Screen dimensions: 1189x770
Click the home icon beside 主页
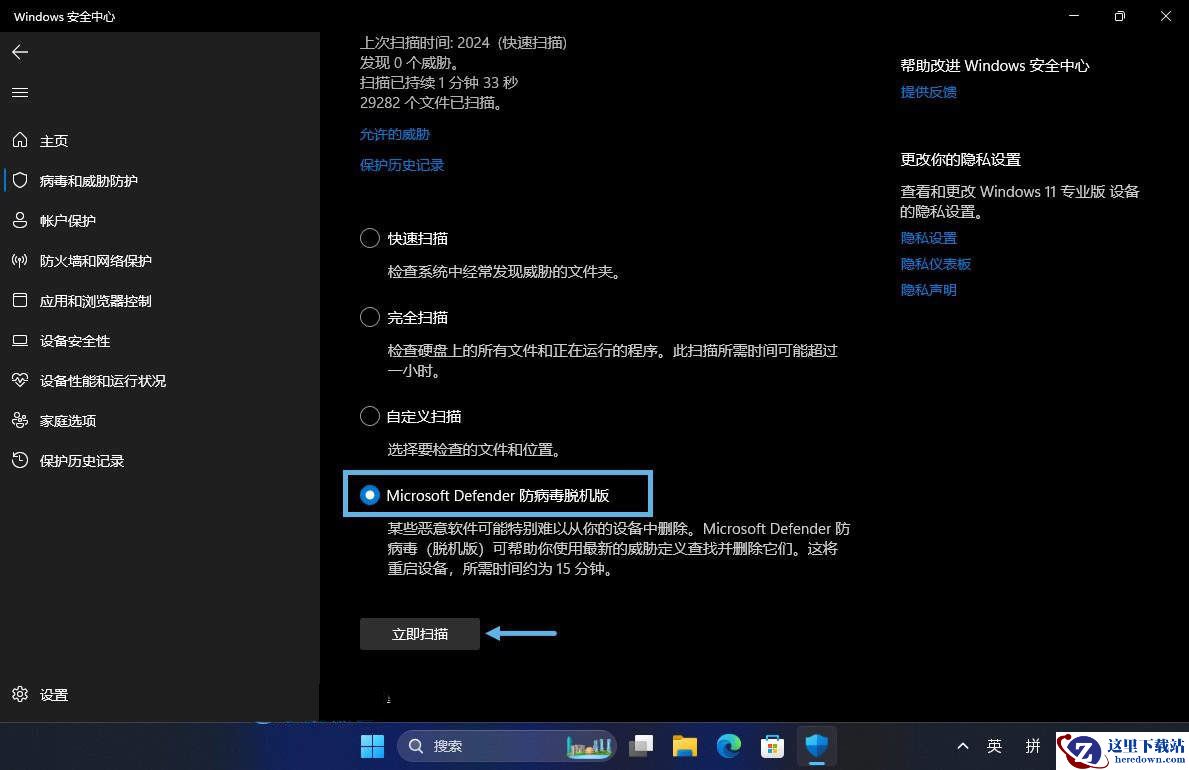(20, 140)
